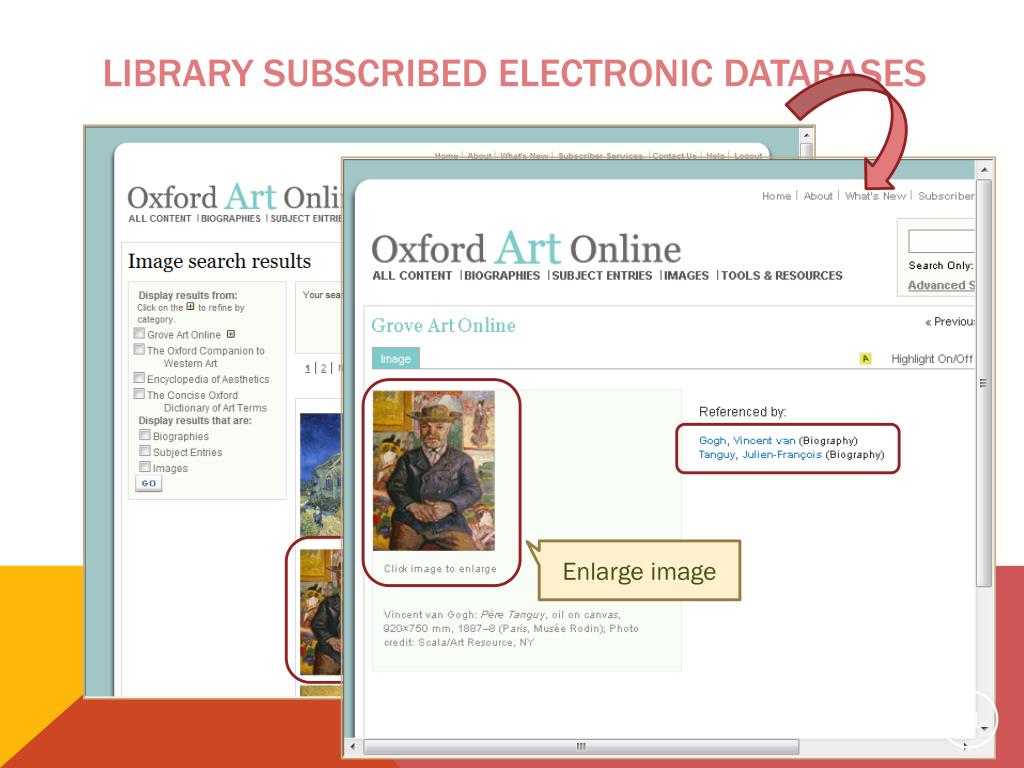
Task: Open the About link in front window
Action: coord(818,196)
